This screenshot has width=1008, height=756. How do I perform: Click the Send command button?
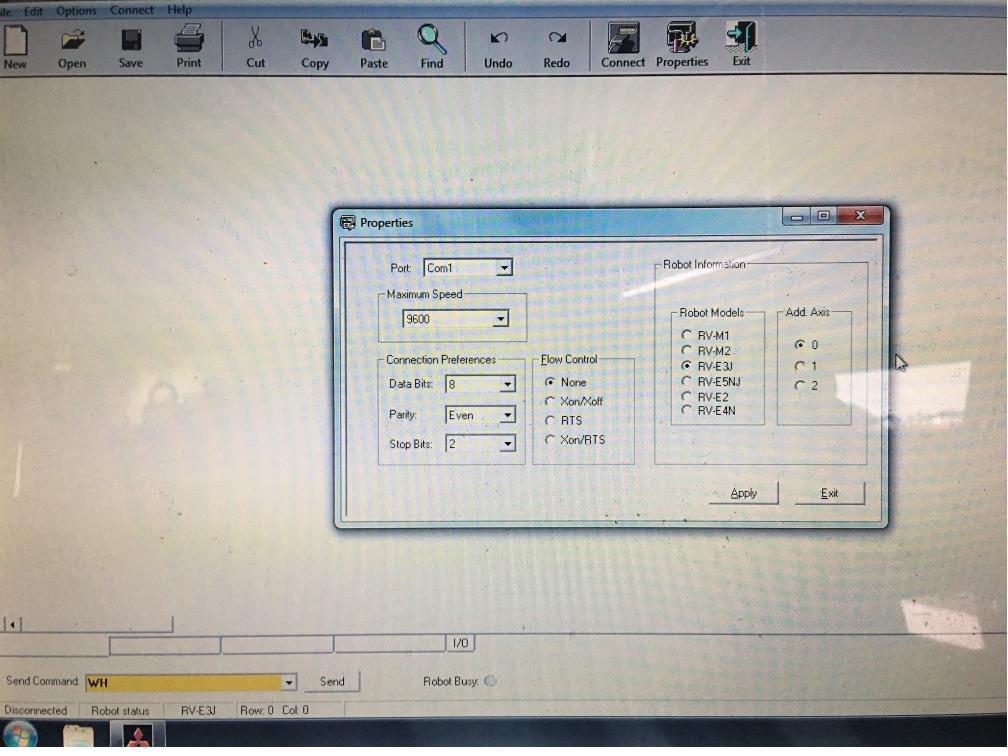coord(332,681)
